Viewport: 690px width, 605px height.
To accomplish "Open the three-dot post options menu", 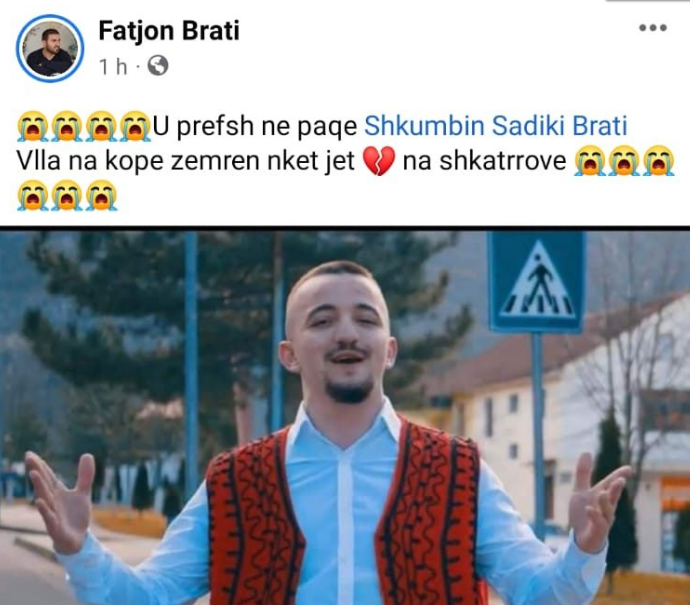I will click(653, 28).
